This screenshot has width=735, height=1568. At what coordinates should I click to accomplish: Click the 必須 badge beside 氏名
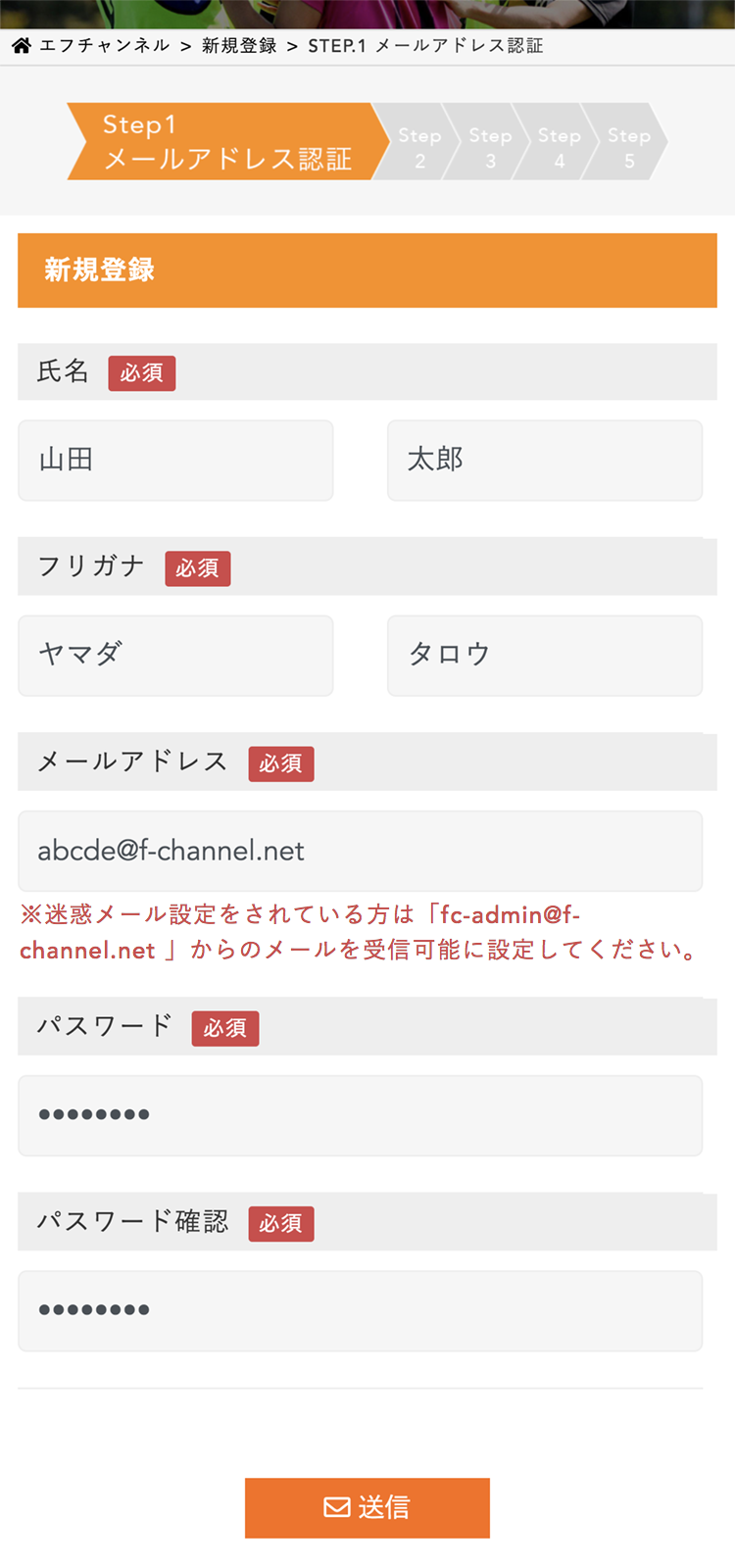pos(142,373)
